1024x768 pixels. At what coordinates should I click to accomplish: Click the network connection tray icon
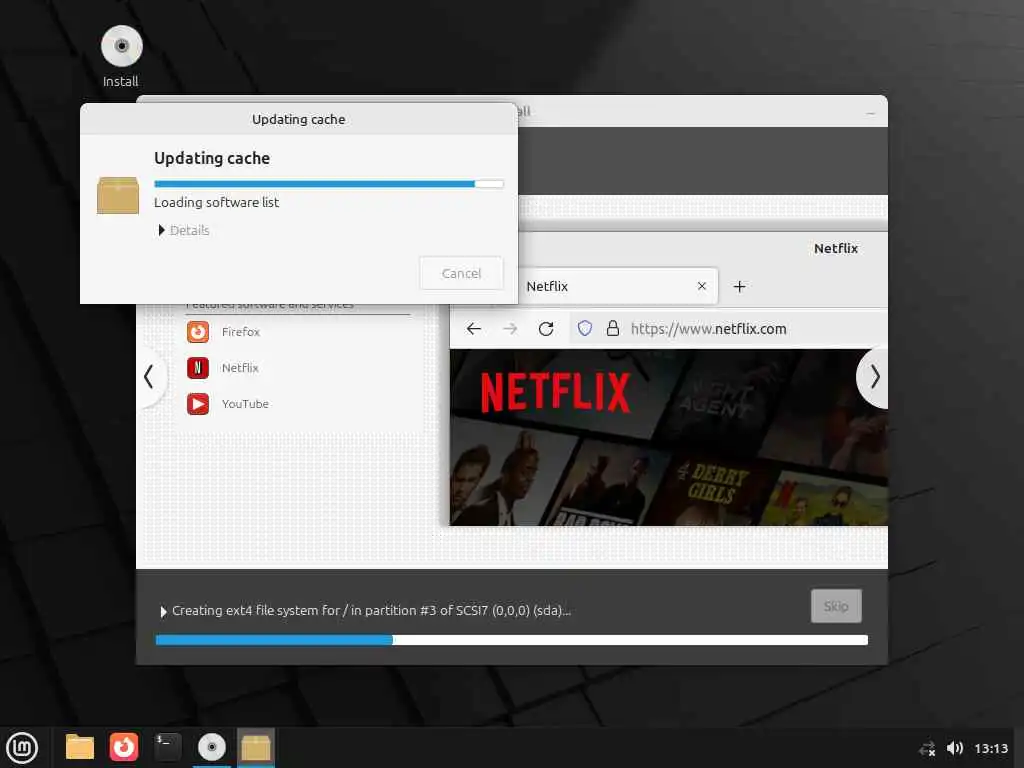pyautogui.click(x=927, y=748)
